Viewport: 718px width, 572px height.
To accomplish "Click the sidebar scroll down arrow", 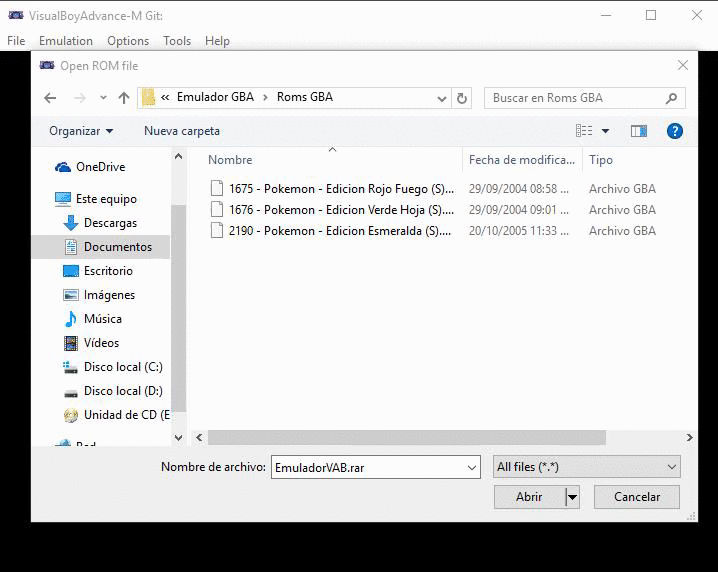I will tap(179, 438).
